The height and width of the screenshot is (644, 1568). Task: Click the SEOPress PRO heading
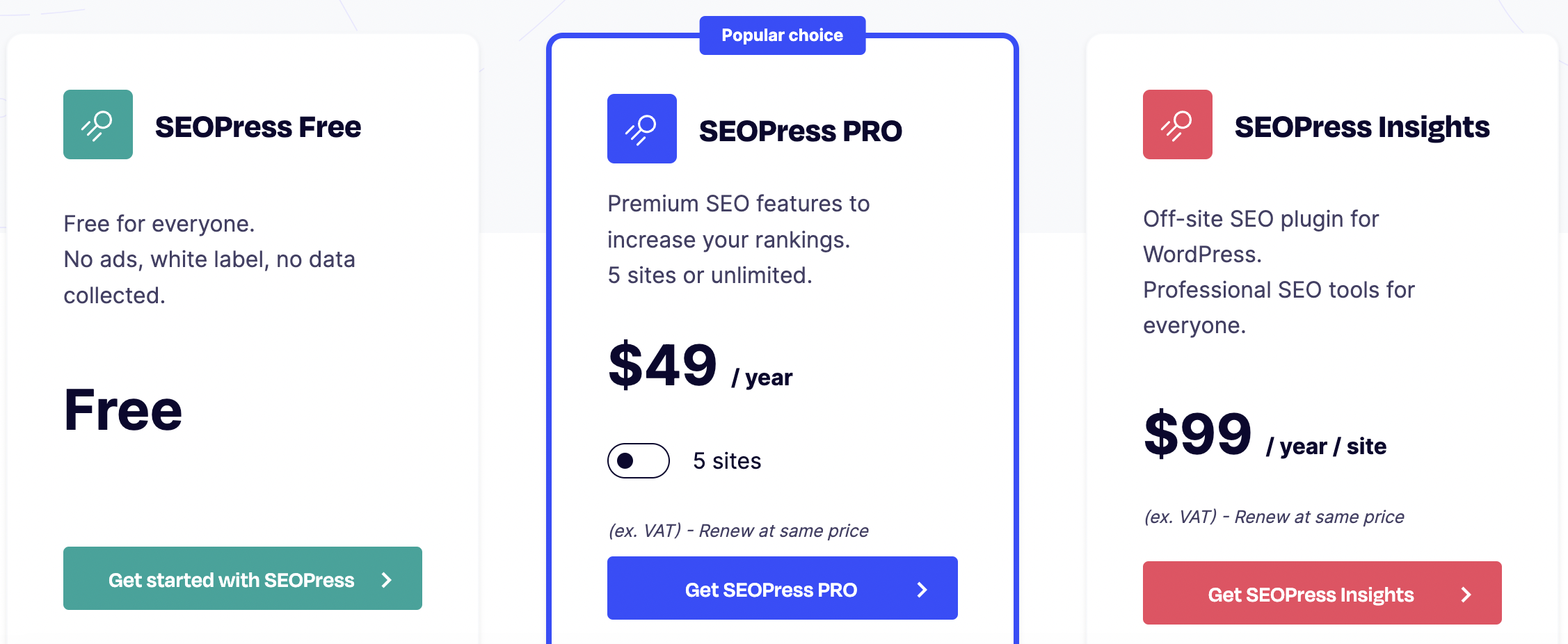801,131
